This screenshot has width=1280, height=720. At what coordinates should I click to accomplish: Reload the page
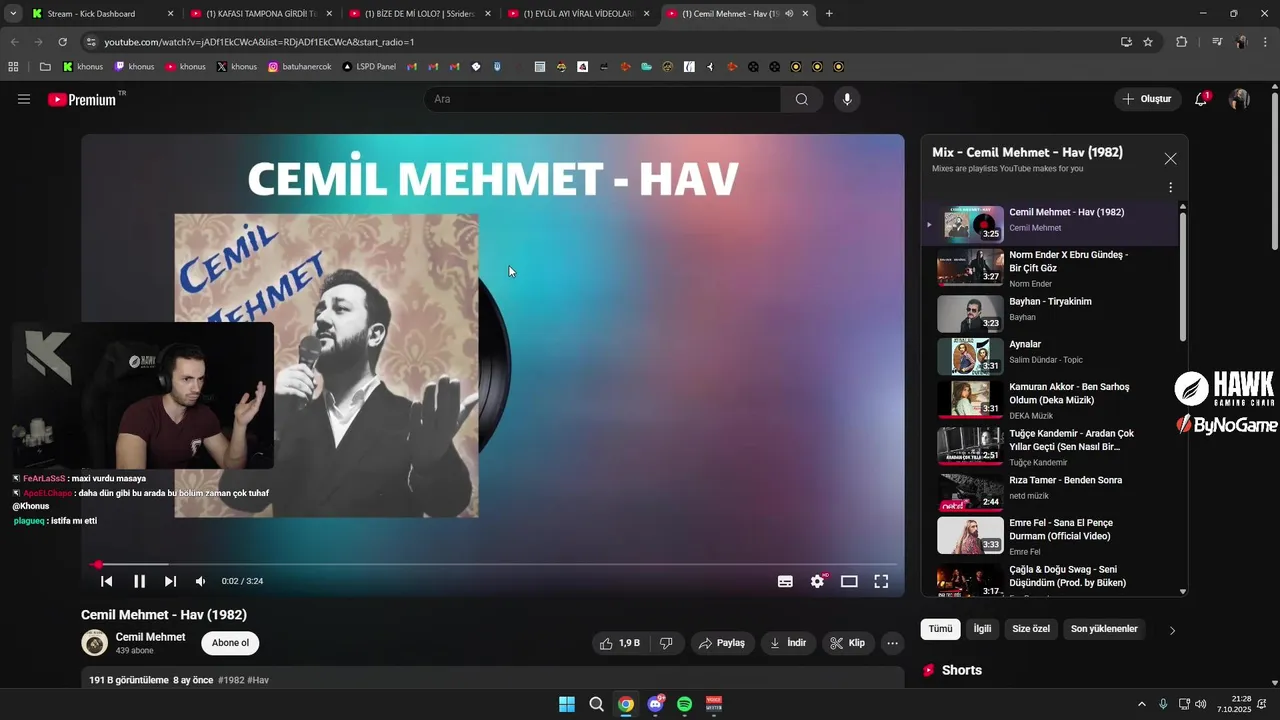[62, 42]
